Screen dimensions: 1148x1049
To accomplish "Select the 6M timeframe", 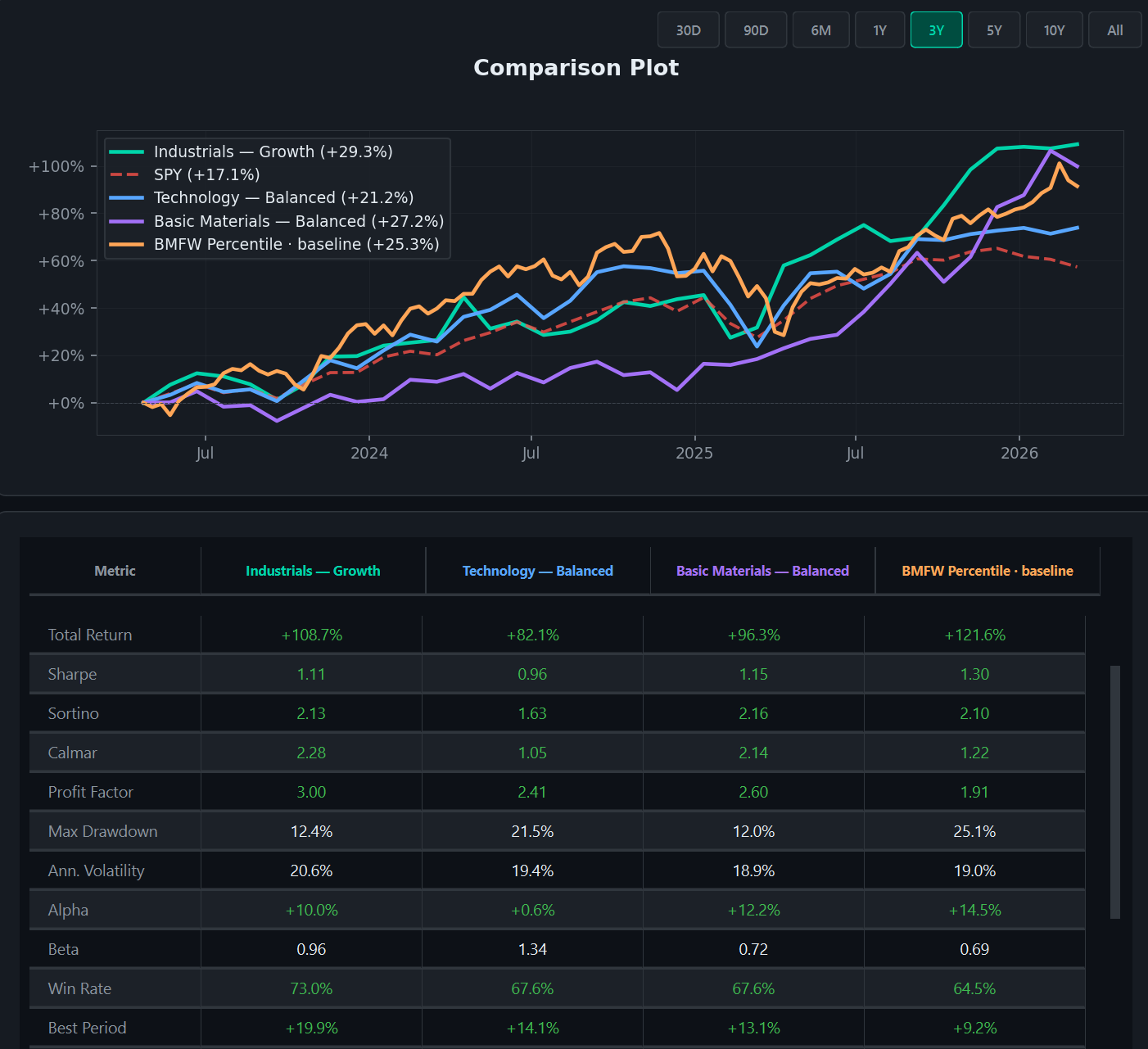I will pos(820,29).
